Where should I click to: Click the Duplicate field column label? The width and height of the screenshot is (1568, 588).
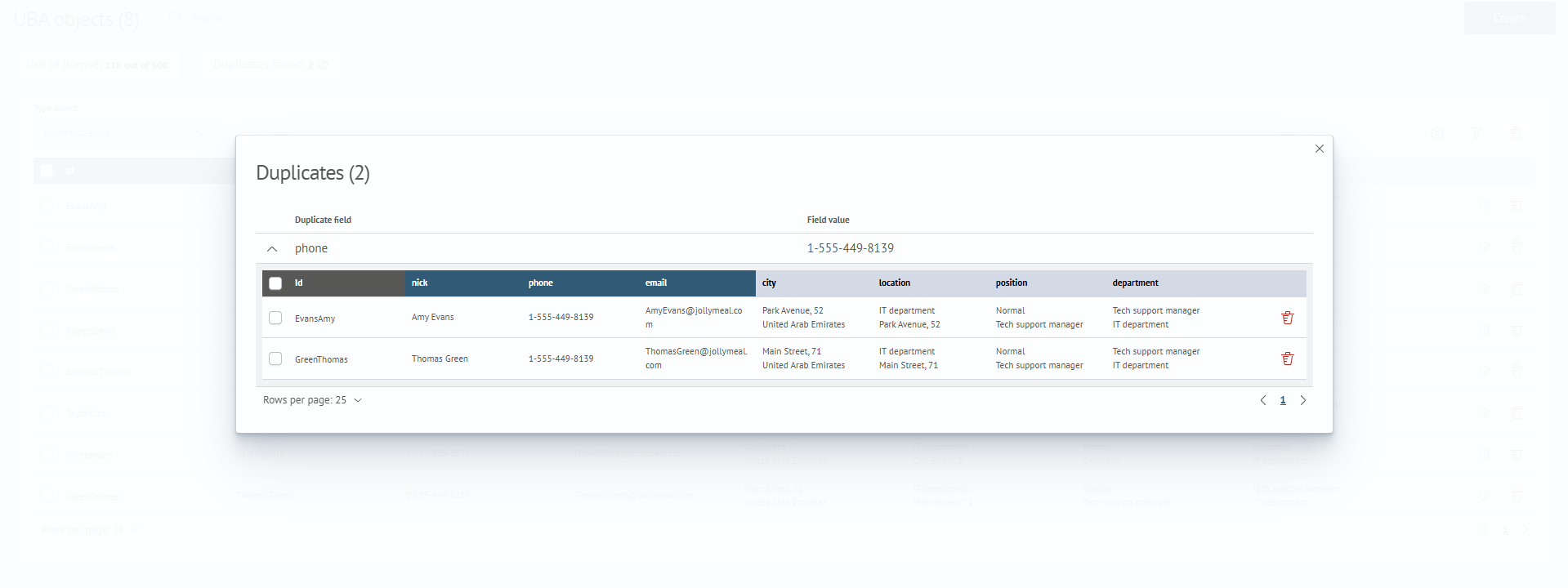click(323, 220)
